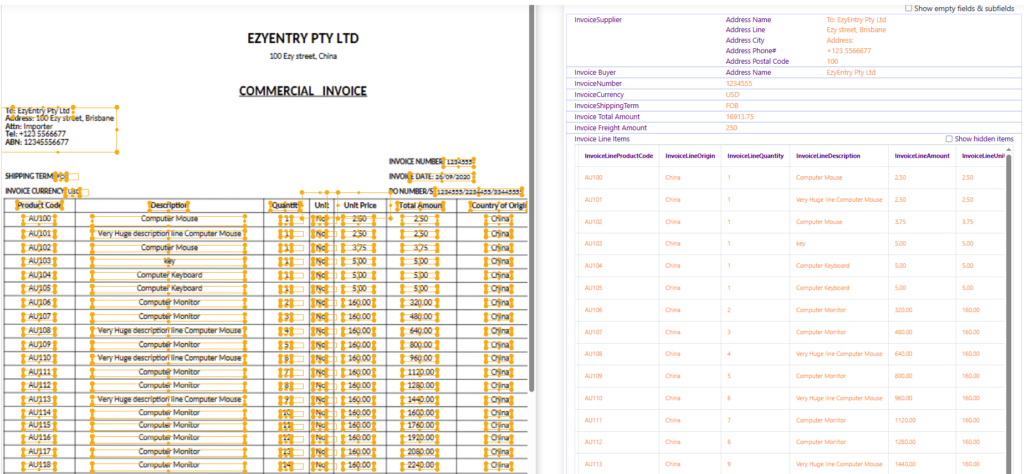
Task: Click 'Attn: Importer' line in document
Action: pos(29,126)
